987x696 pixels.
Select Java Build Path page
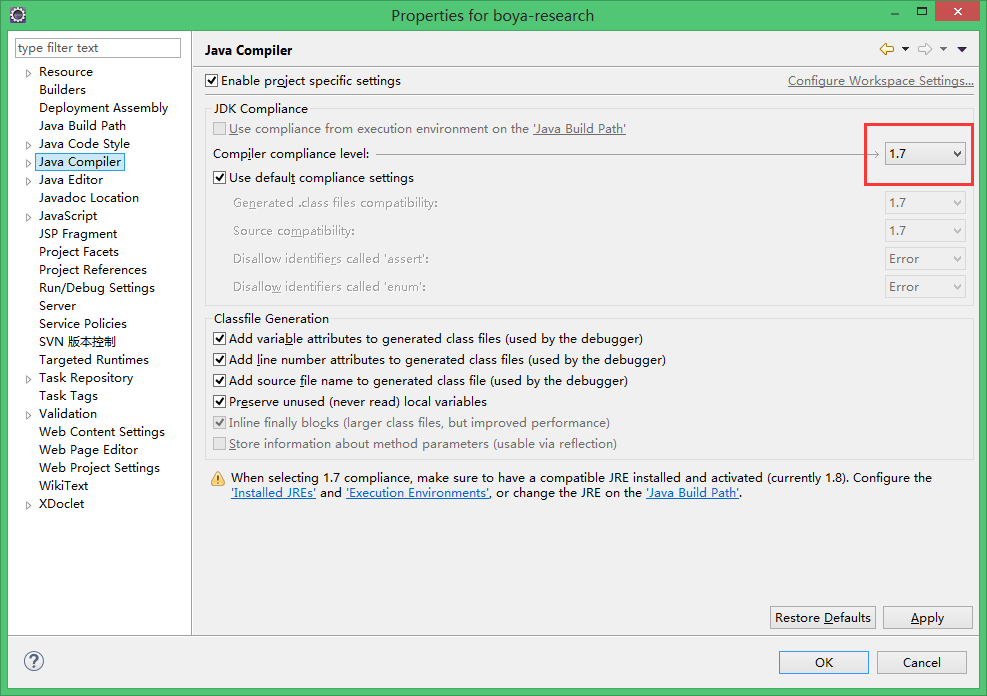[x=82, y=125]
